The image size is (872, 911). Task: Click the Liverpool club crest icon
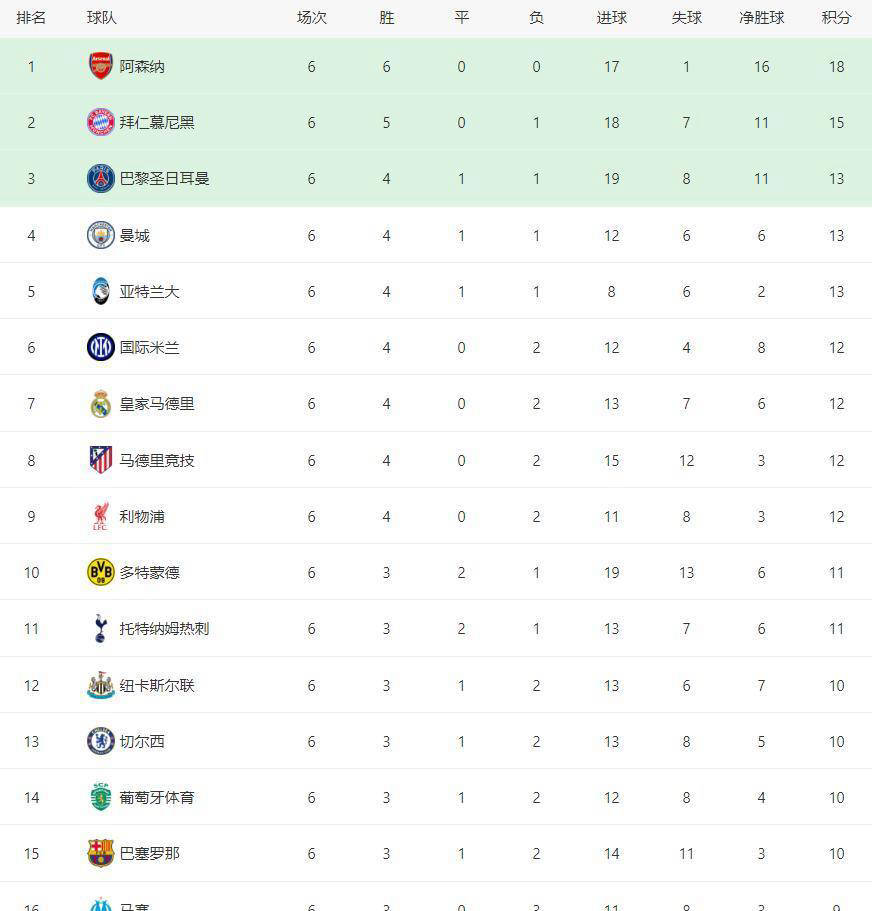(x=100, y=517)
